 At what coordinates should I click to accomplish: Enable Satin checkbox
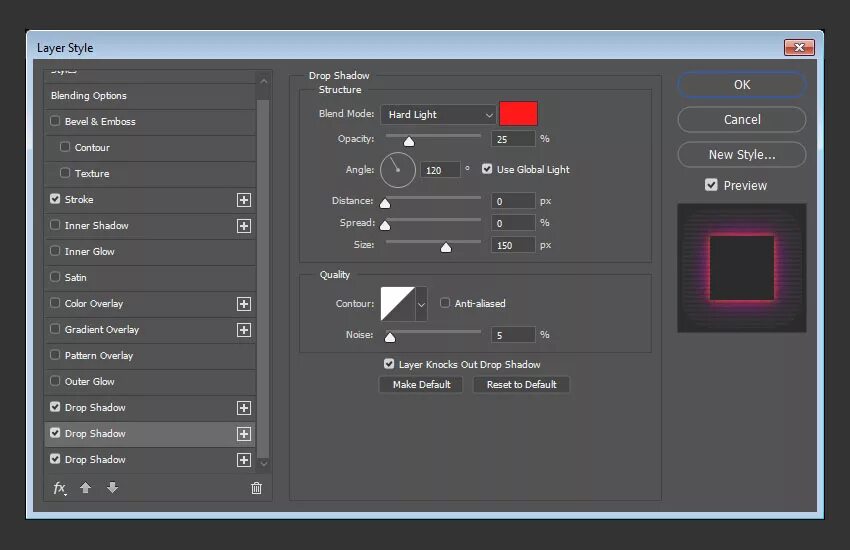(x=55, y=276)
